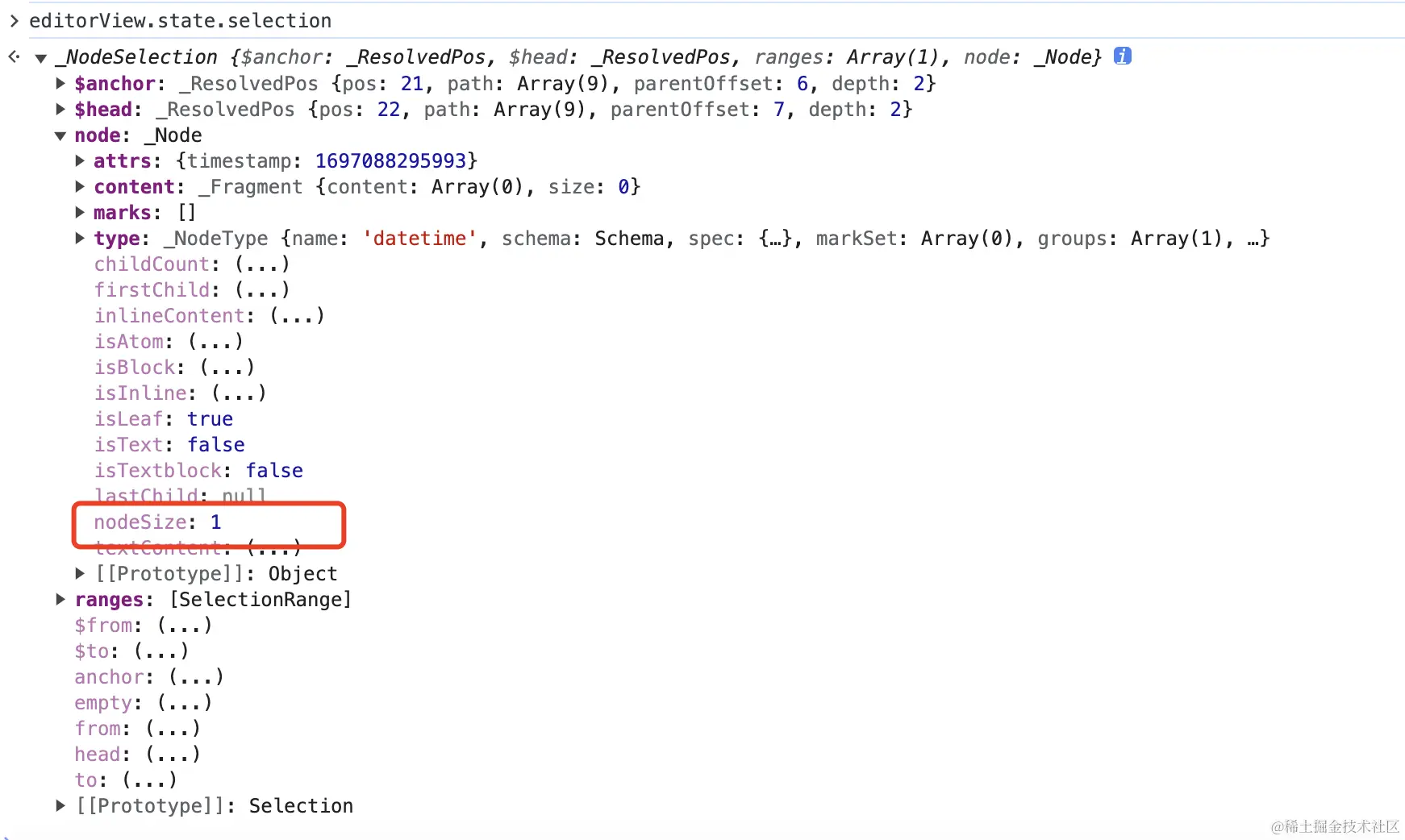Click the nodeSize: 1 property
Screen dimensions: 1405x840
click(157, 522)
